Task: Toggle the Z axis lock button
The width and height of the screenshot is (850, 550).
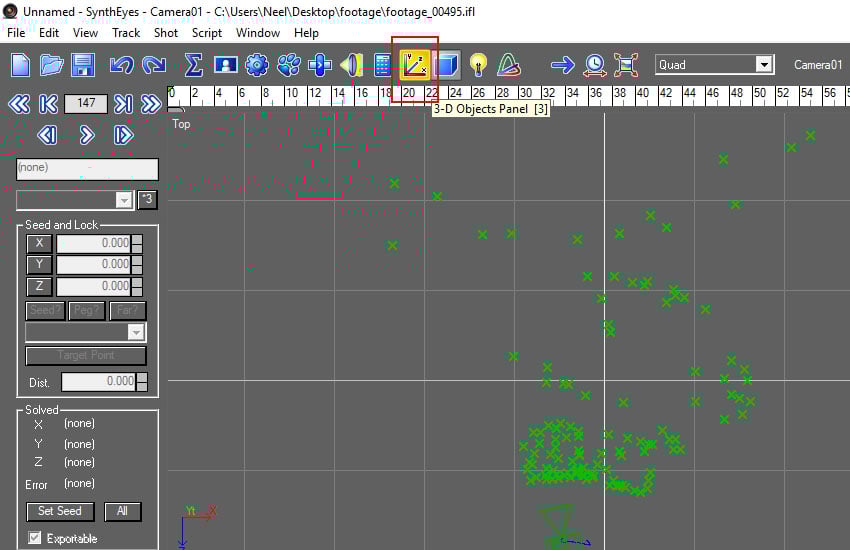Action: 39,287
